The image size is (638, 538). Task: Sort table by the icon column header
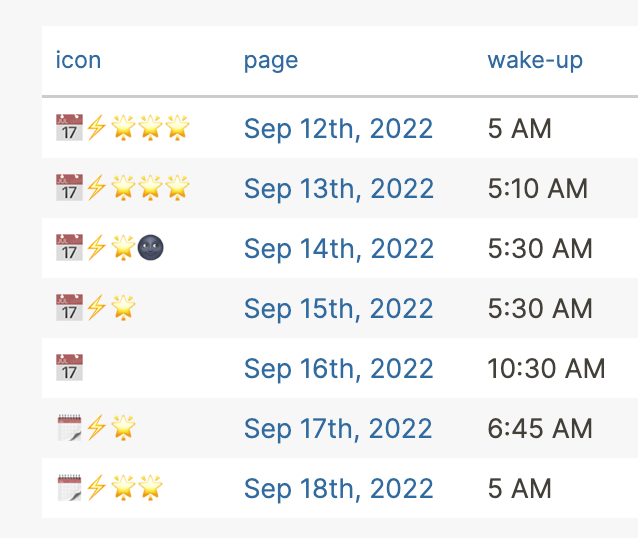tap(78, 60)
